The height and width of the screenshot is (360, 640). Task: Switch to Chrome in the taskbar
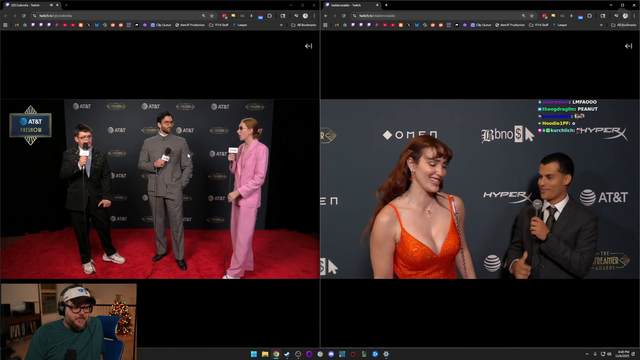[276, 354]
